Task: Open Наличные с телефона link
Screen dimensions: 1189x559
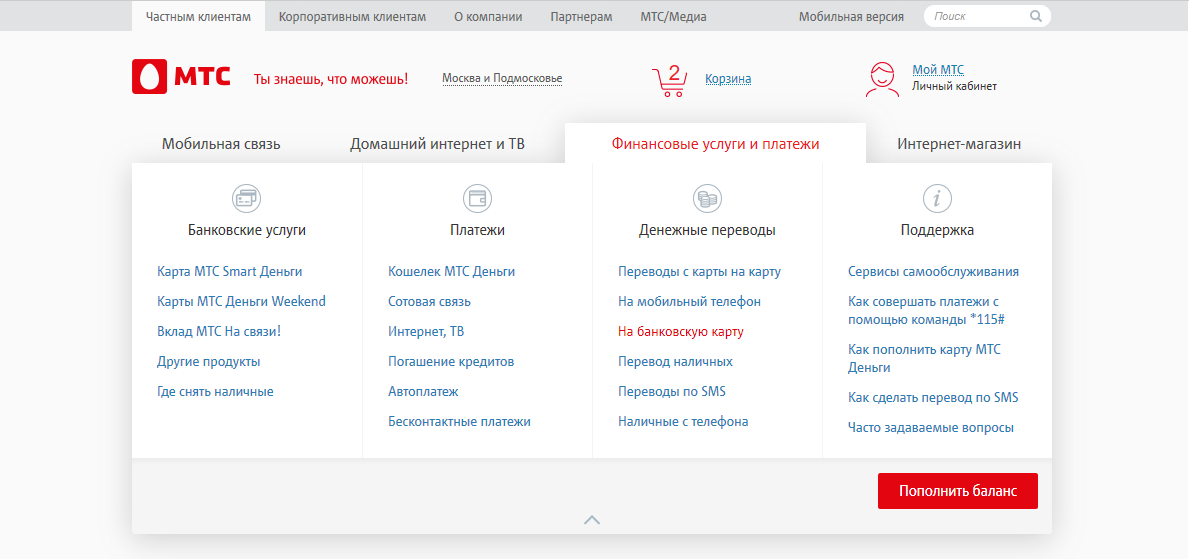Action: pyautogui.click(x=683, y=422)
